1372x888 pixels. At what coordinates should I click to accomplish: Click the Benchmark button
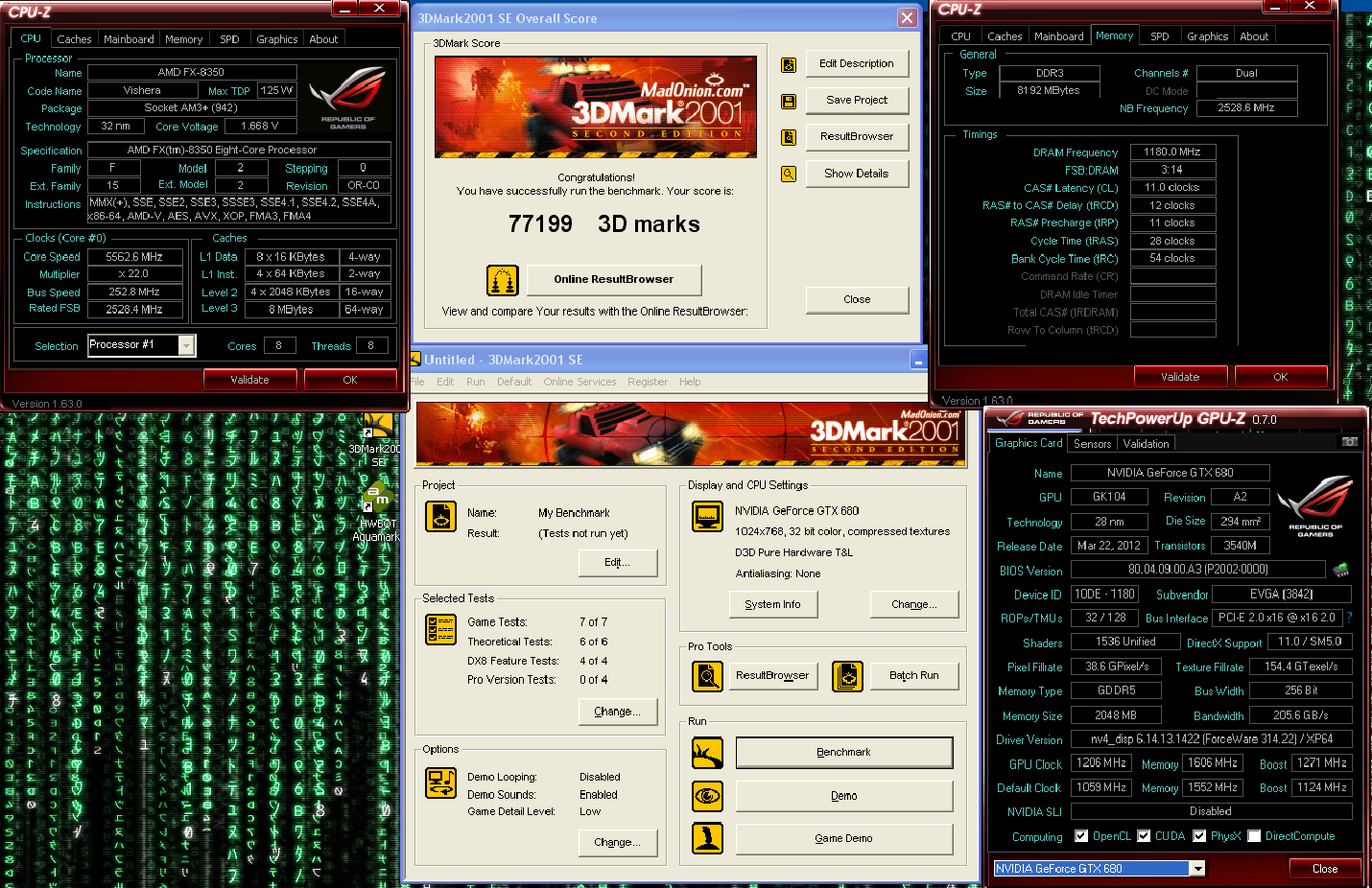844,753
